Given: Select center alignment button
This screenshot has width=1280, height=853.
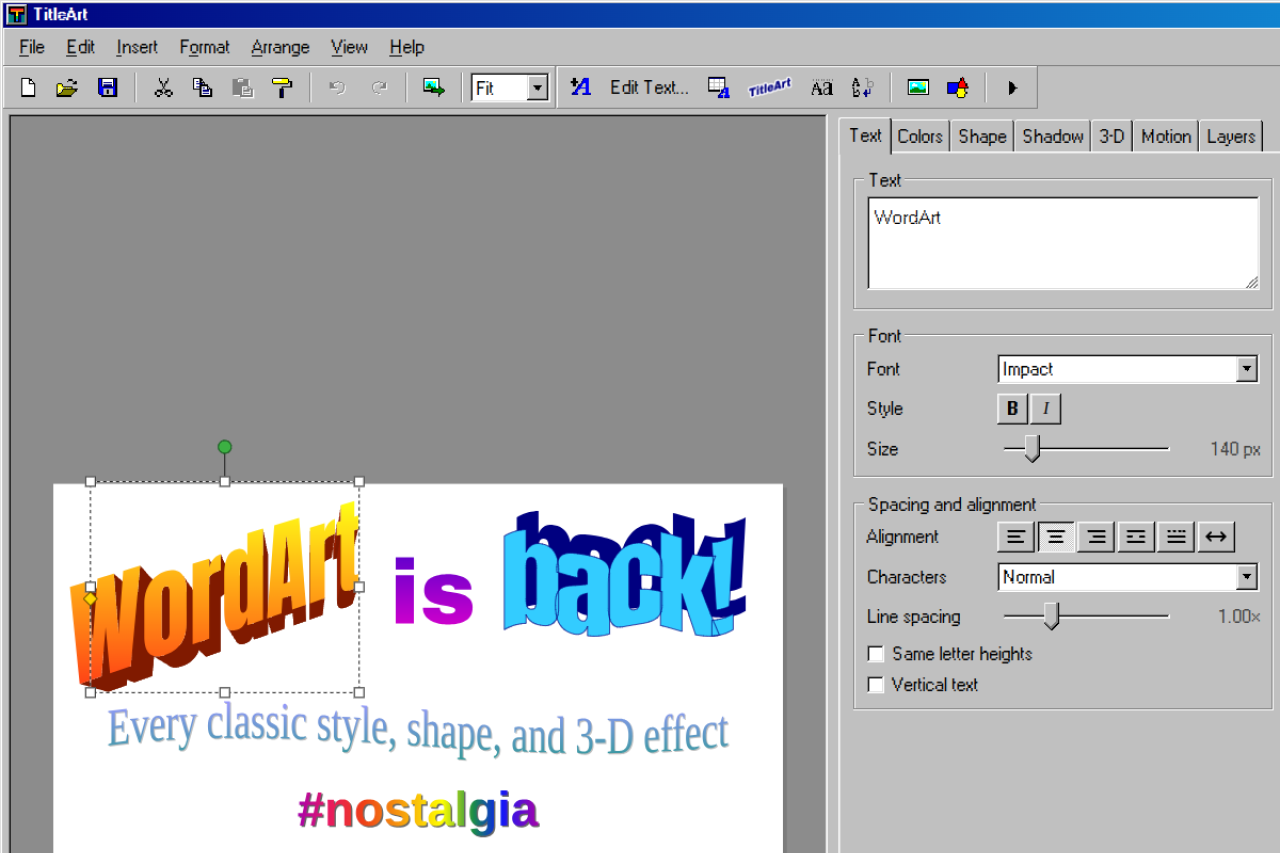Looking at the screenshot, I should coord(1056,537).
